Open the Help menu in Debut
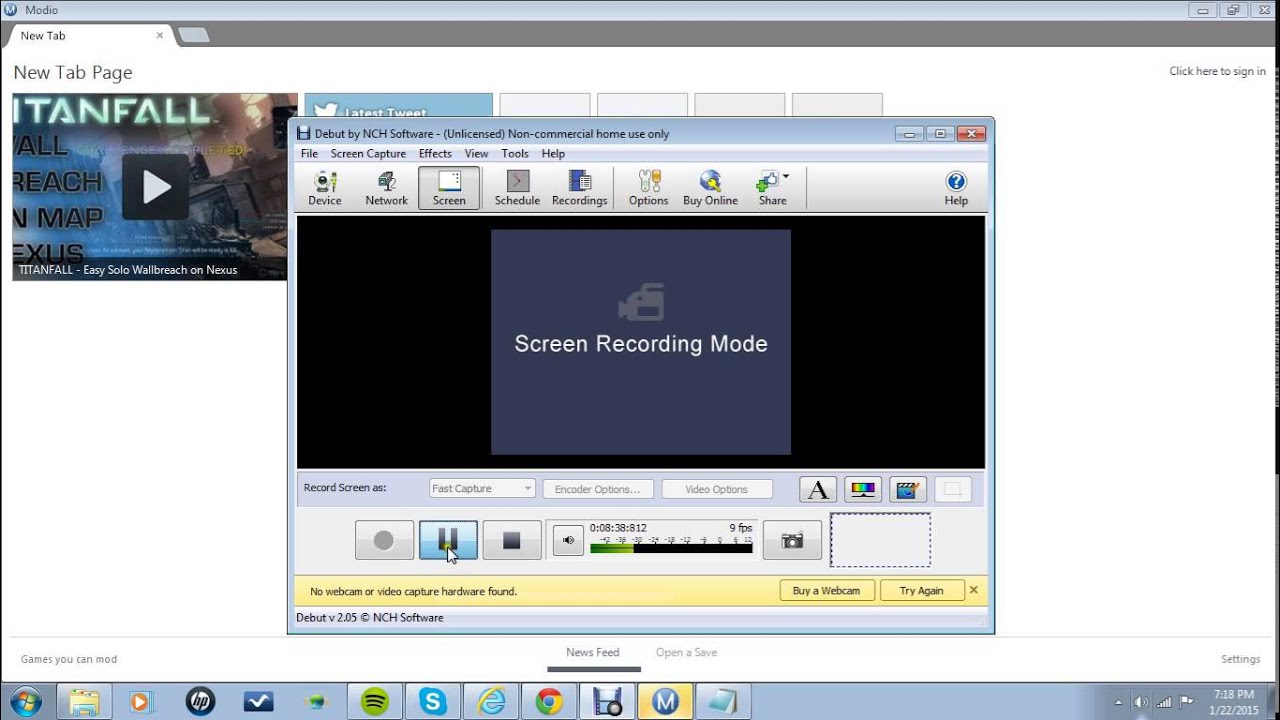This screenshot has width=1280, height=720. (553, 154)
